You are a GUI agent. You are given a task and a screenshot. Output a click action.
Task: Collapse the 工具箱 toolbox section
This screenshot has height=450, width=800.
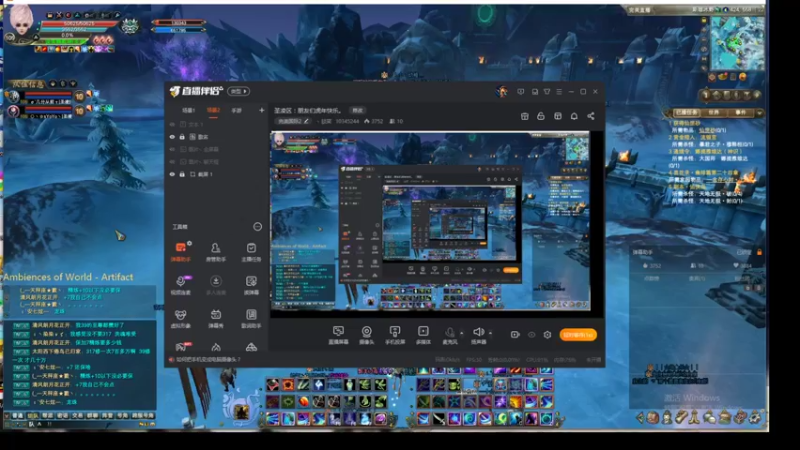click(258, 227)
